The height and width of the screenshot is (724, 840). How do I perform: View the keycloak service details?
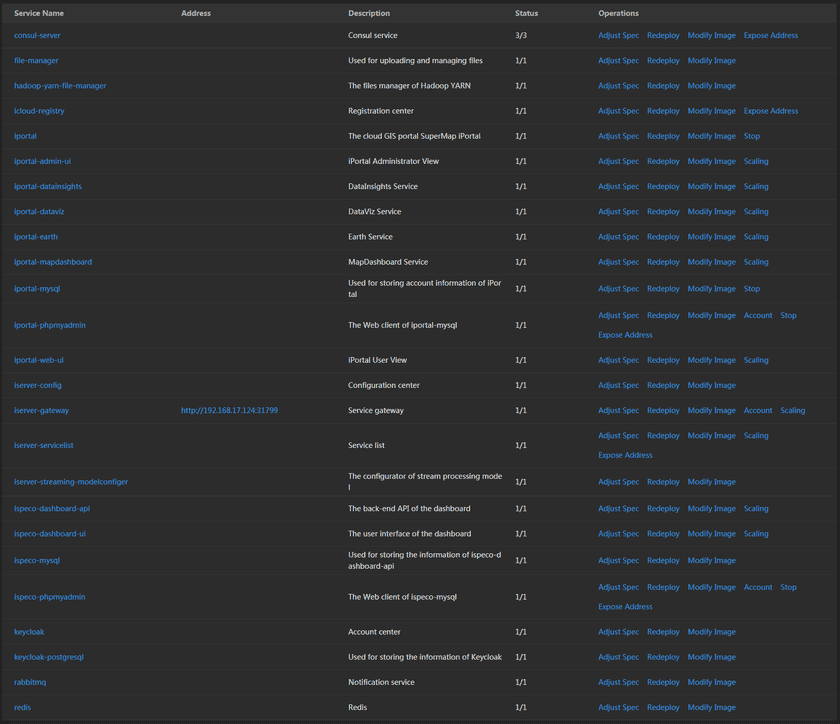coord(29,631)
